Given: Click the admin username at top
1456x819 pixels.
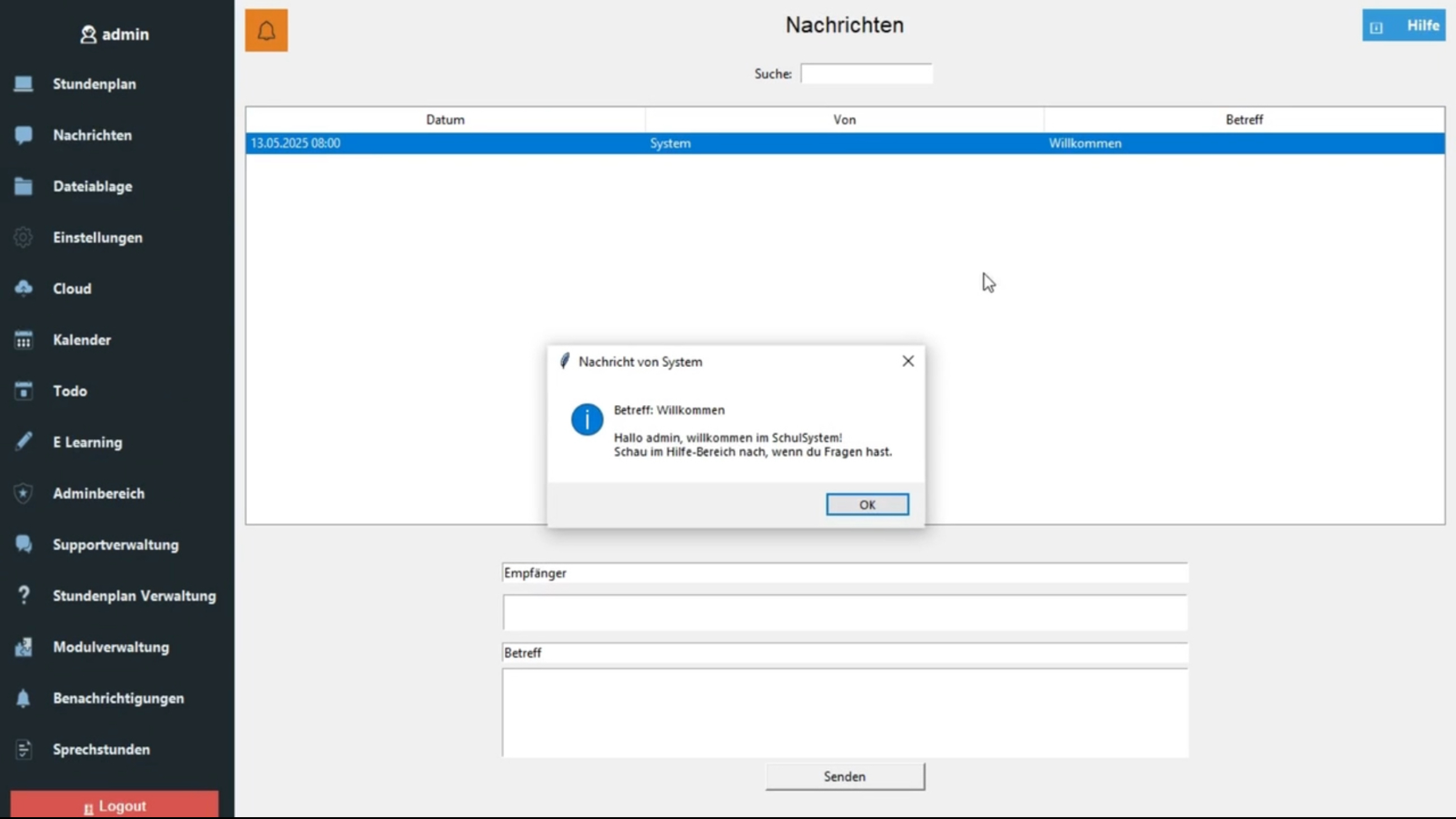Looking at the screenshot, I should coord(125,35).
